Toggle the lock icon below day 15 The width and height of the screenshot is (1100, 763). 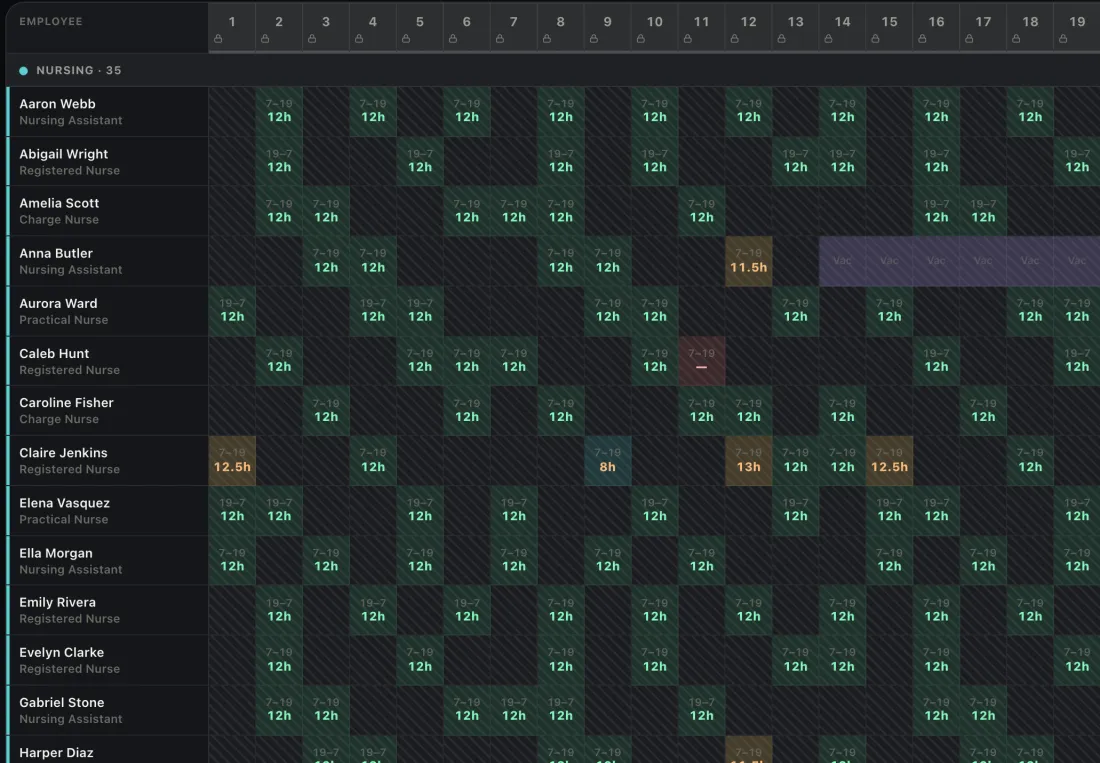[x=876, y=39]
